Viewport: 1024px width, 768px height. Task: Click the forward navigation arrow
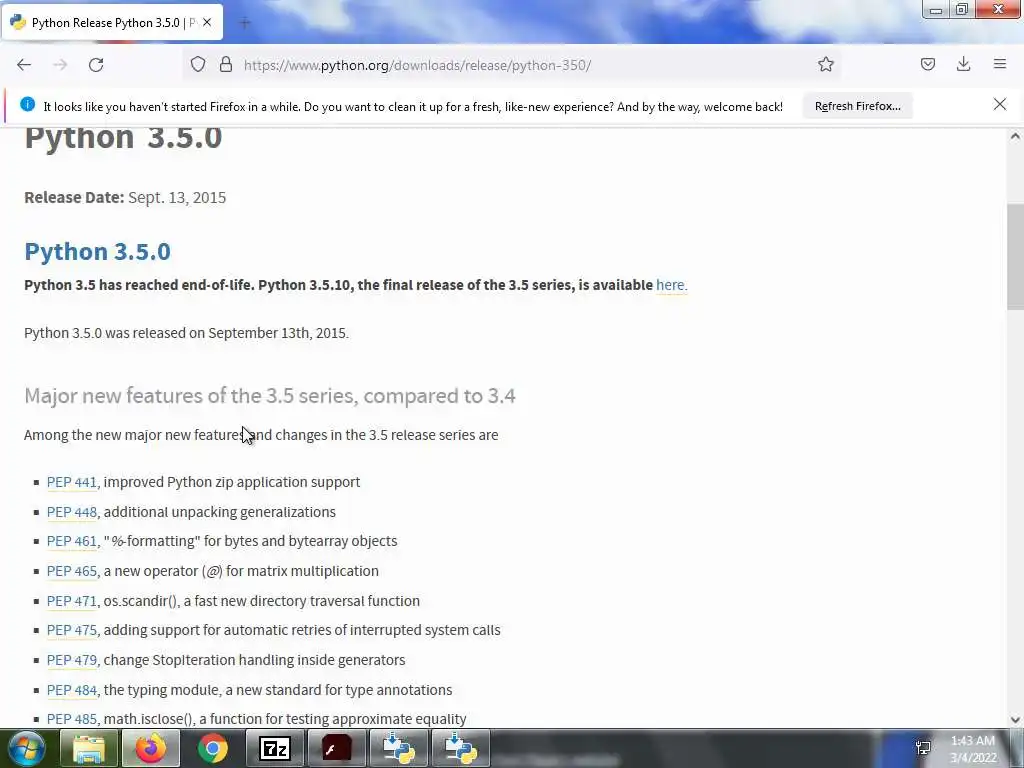pos(60,65)
